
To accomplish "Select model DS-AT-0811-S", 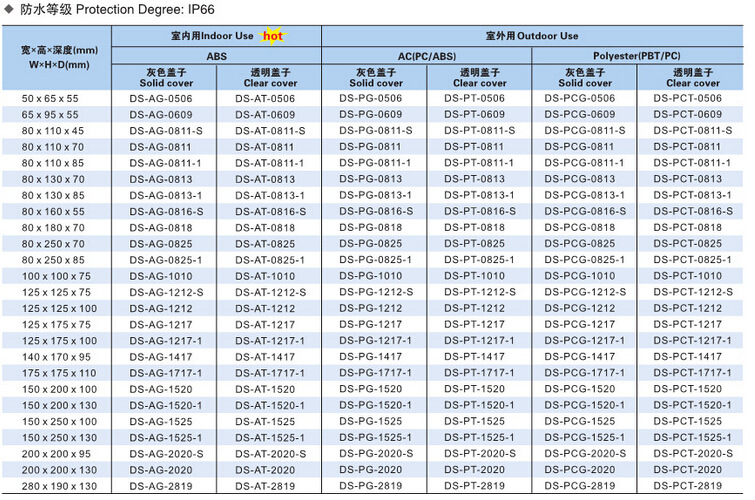I will tap(270, 131).
